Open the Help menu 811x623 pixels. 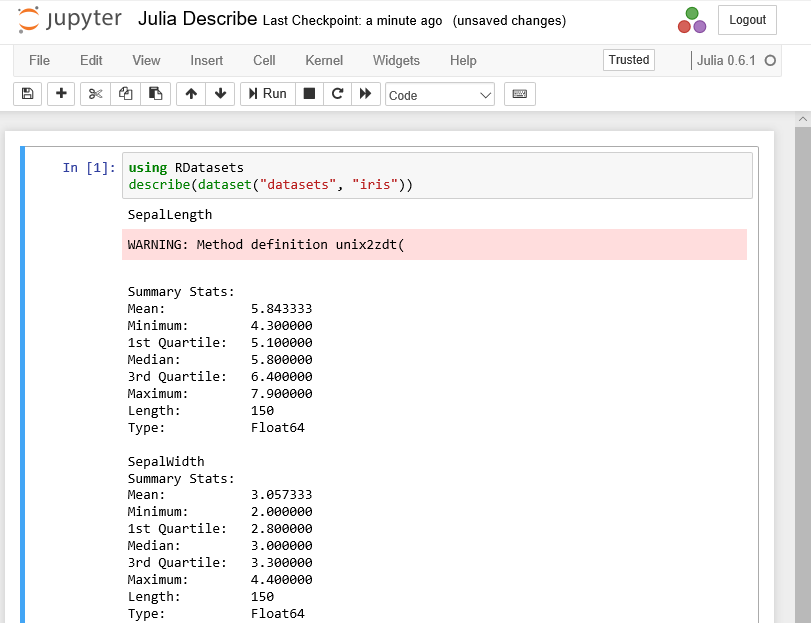463,60
